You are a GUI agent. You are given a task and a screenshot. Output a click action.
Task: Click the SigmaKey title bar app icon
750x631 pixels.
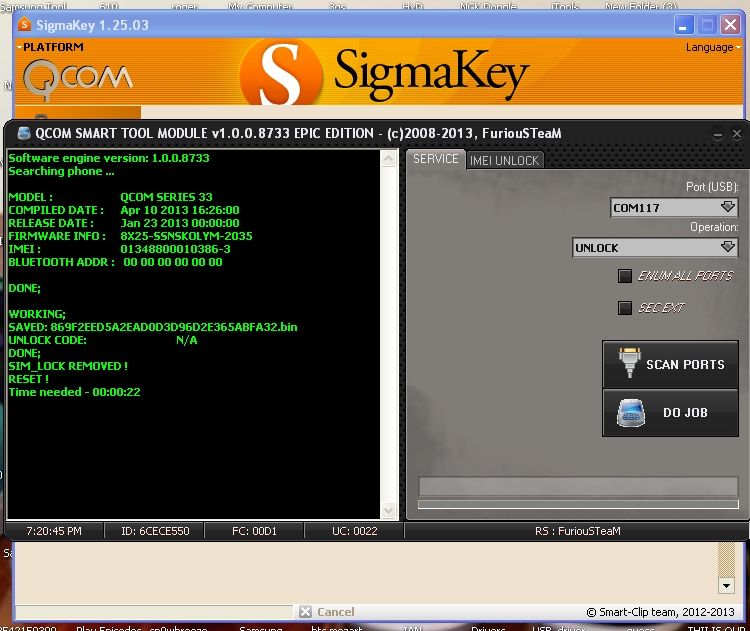[26, 25]
